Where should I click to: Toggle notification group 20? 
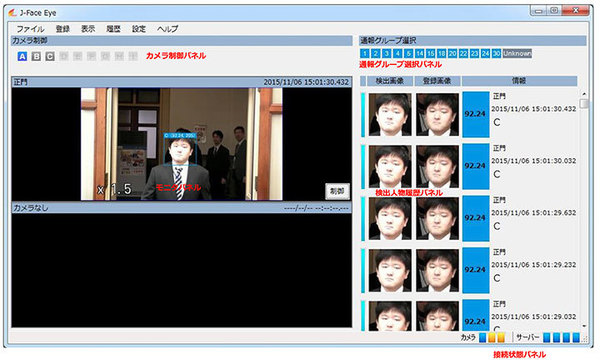tap(453, 54)
